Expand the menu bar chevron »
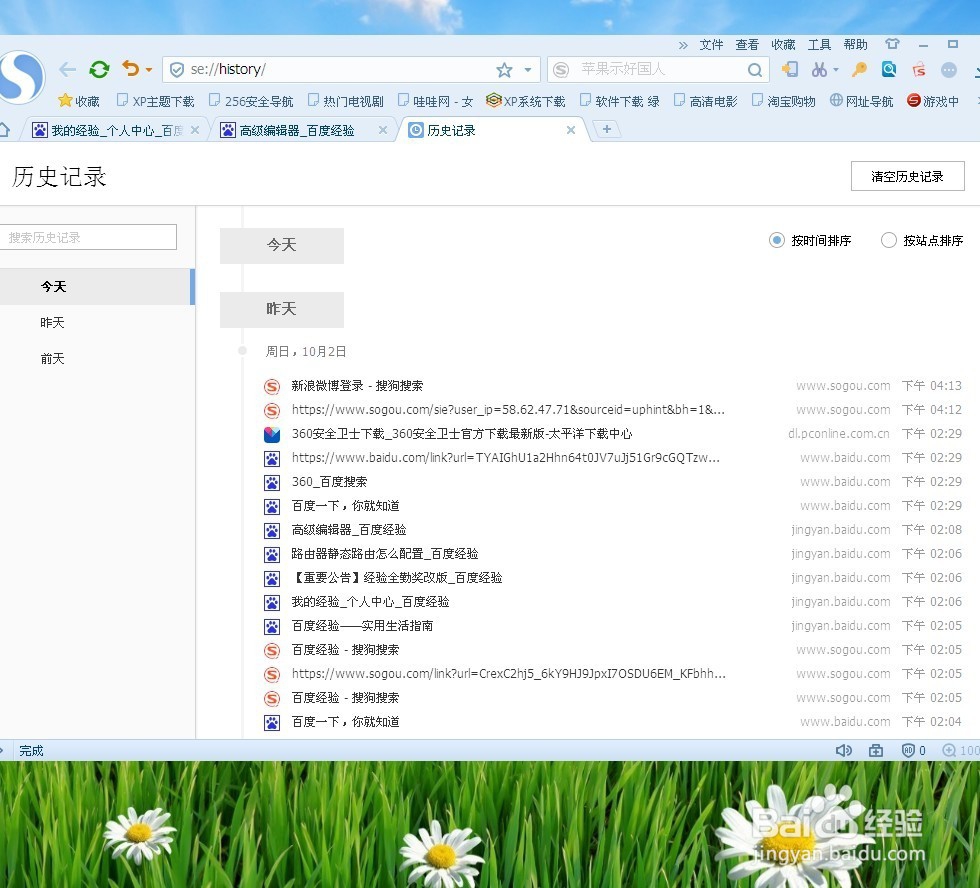The width and height of the screenshot is (980, 888). click(683, 45)
